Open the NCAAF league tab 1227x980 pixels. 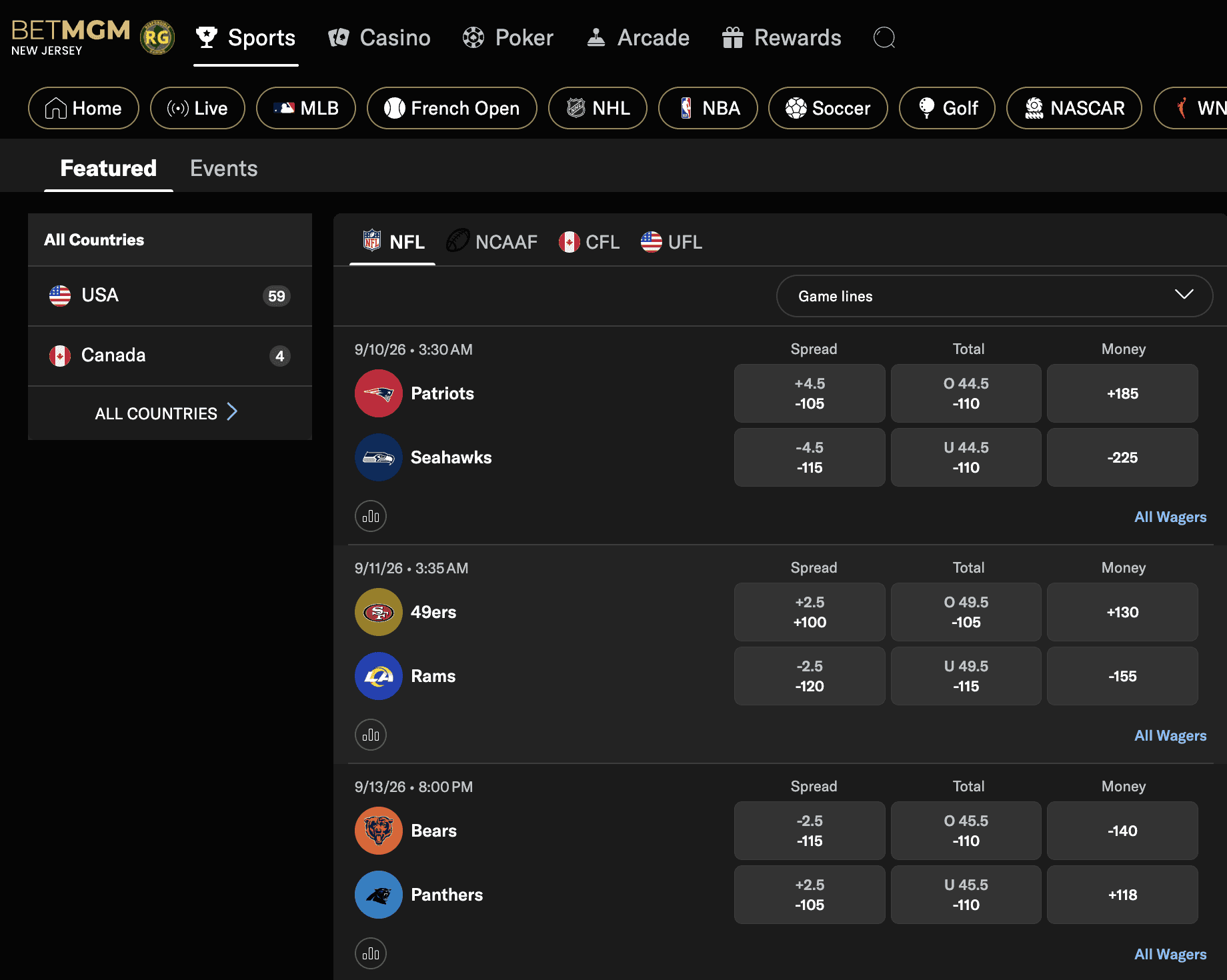[492, 242]
